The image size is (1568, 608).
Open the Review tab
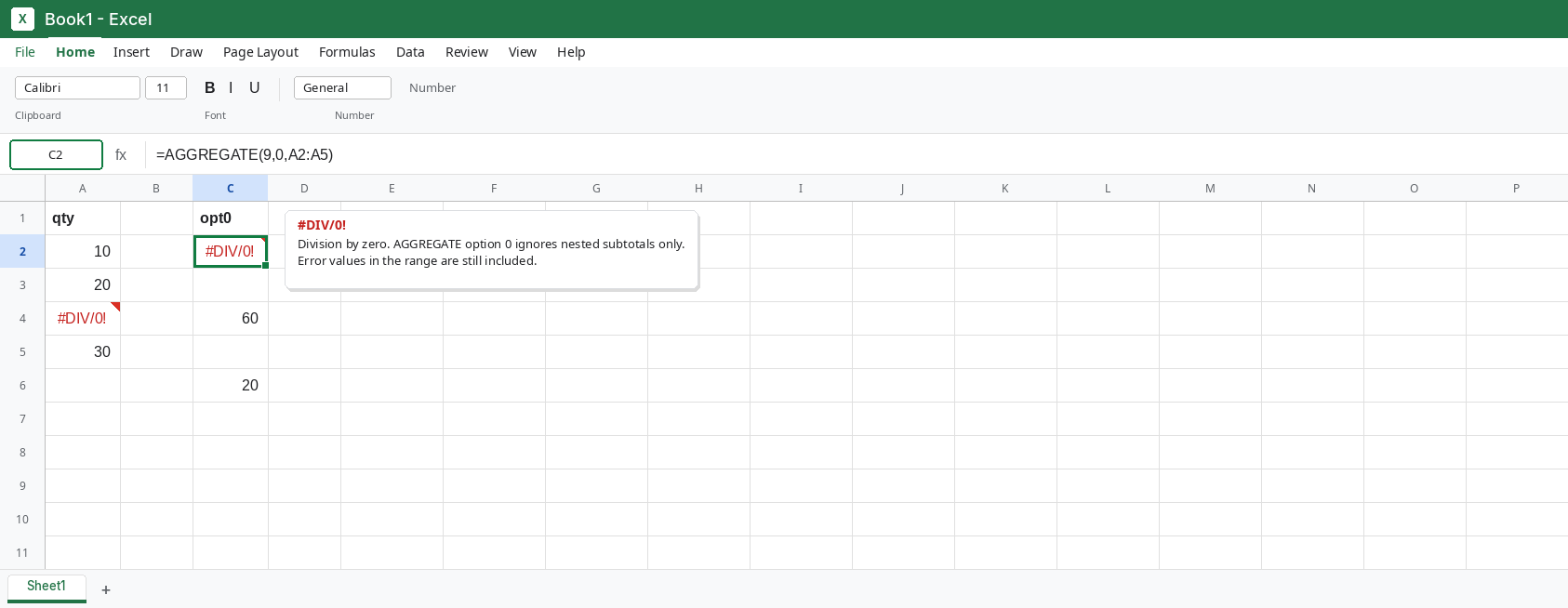(467, 52)
